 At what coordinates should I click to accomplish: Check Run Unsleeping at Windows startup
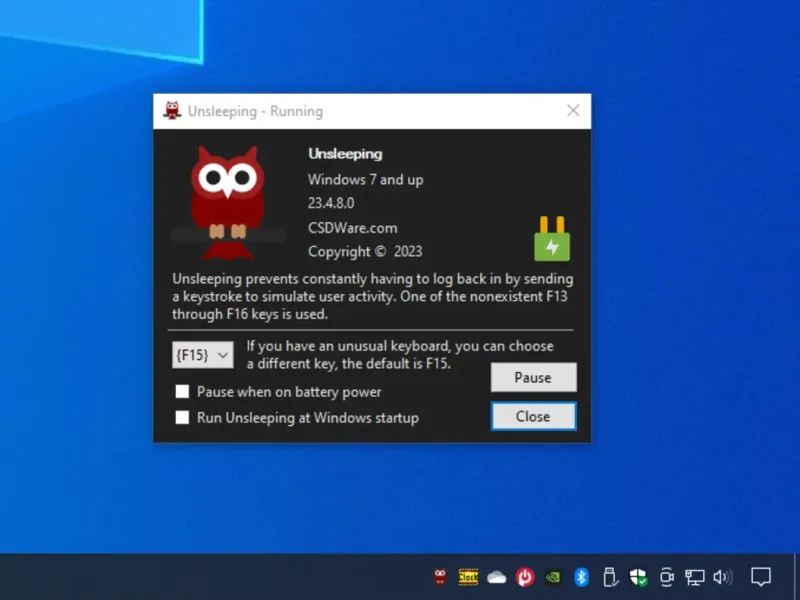point(182,417)
